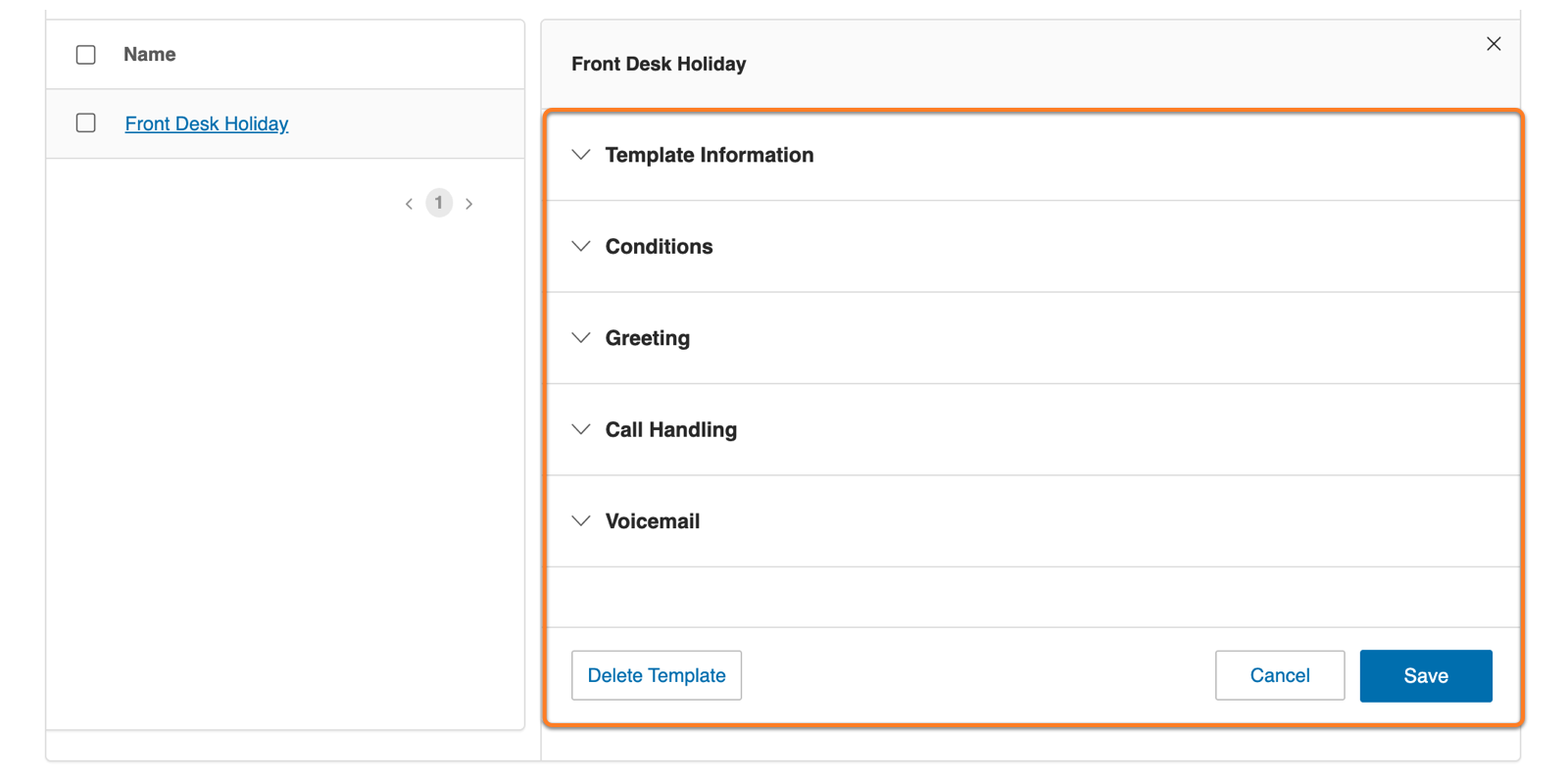Open the Greeting section heading

pyautogui.click(x=647, y=338)
